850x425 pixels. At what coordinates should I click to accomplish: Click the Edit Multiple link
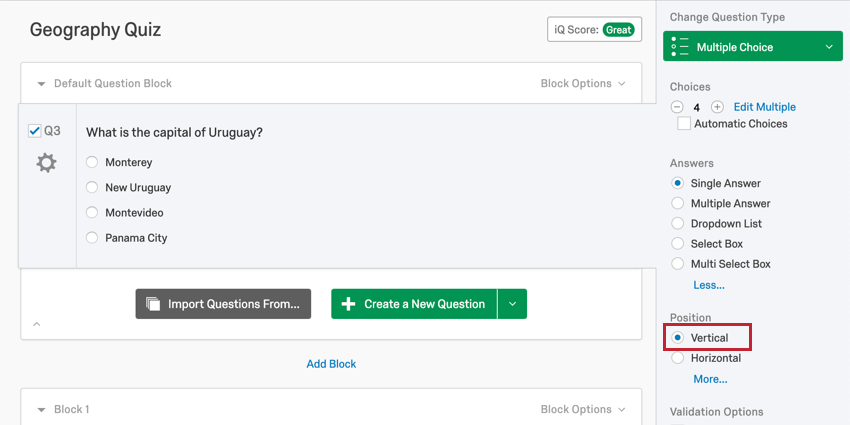(x=764, y=107)
